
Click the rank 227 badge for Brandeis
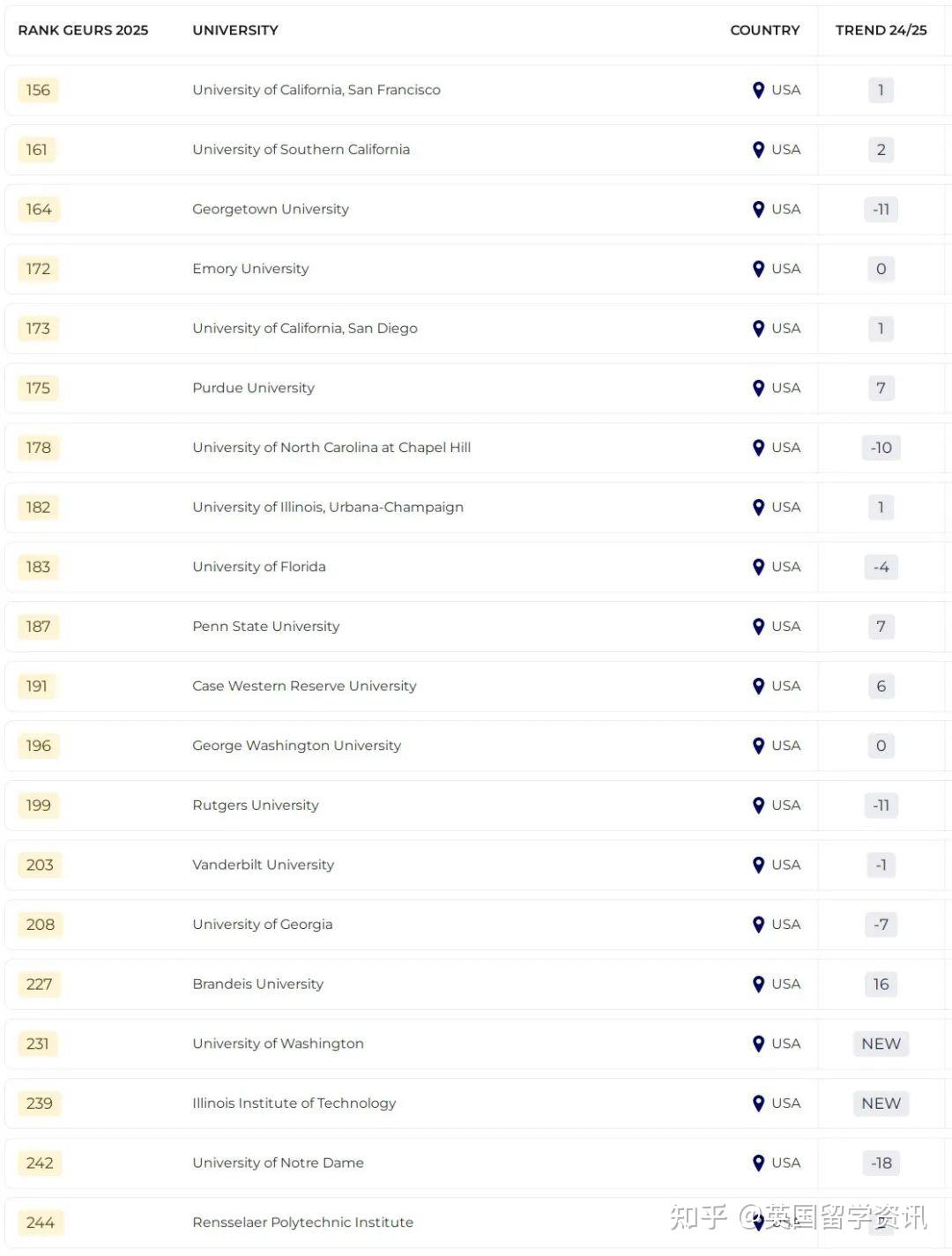click(x=39, y=985)
